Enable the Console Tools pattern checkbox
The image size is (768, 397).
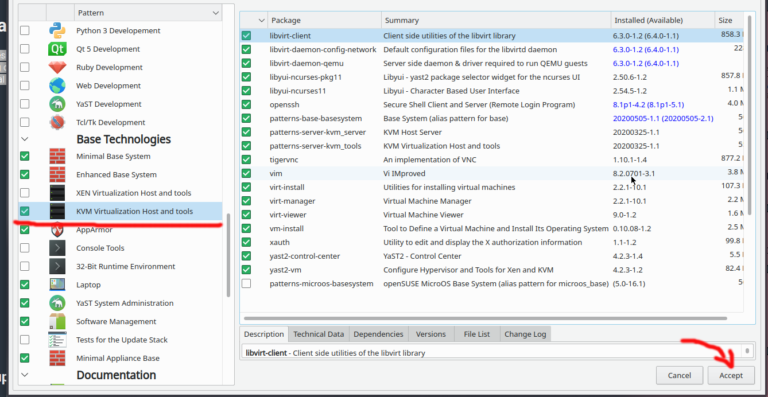[x=24, y=248]
